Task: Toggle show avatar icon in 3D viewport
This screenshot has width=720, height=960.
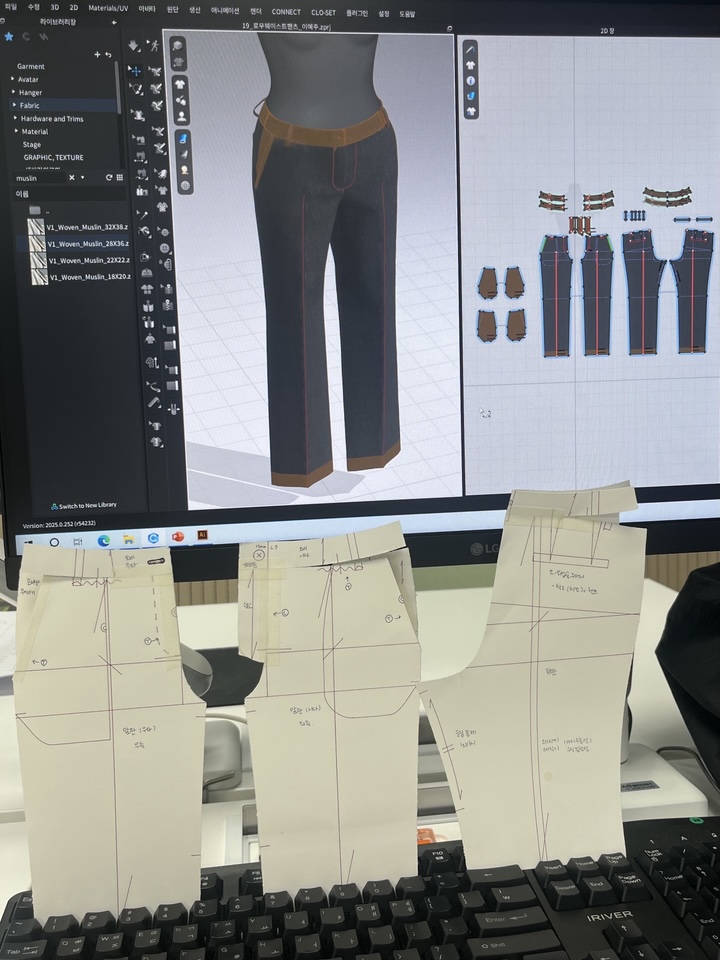Action: 181,116
